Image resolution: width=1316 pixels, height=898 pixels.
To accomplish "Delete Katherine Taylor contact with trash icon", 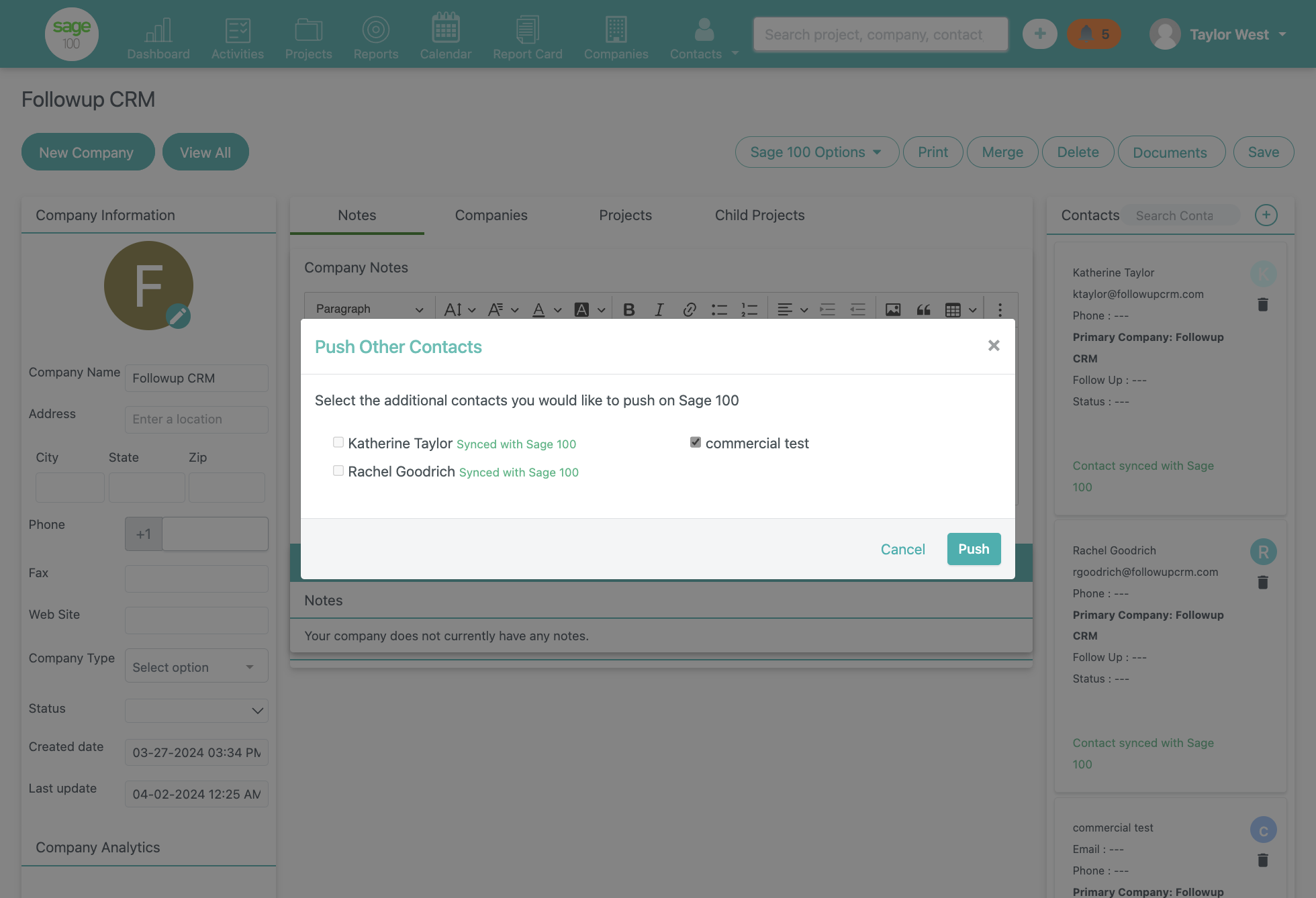I will tap(1263, 305).
